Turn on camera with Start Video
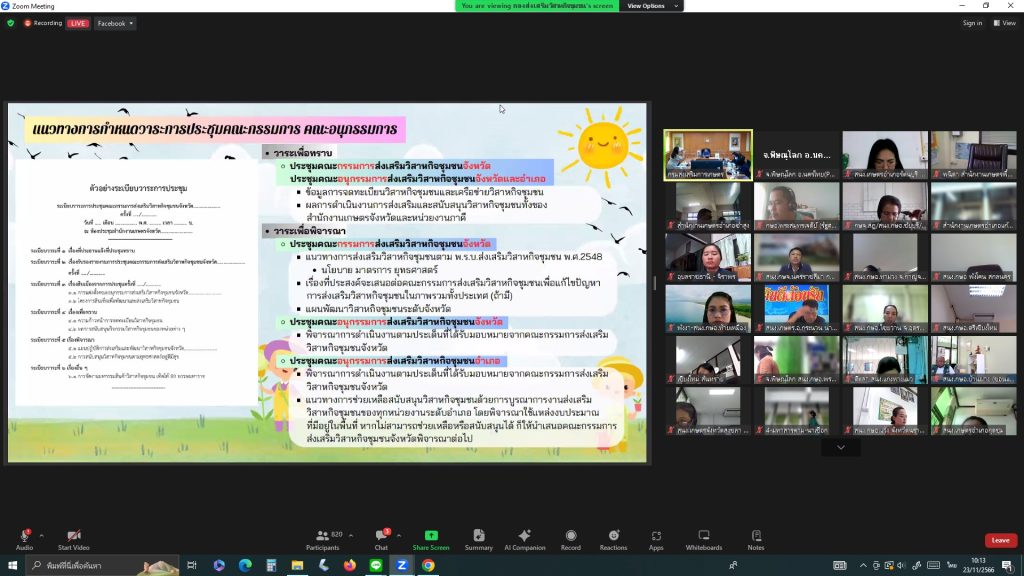Viewport: 1024px width, 576px height. tap(73, 538)
